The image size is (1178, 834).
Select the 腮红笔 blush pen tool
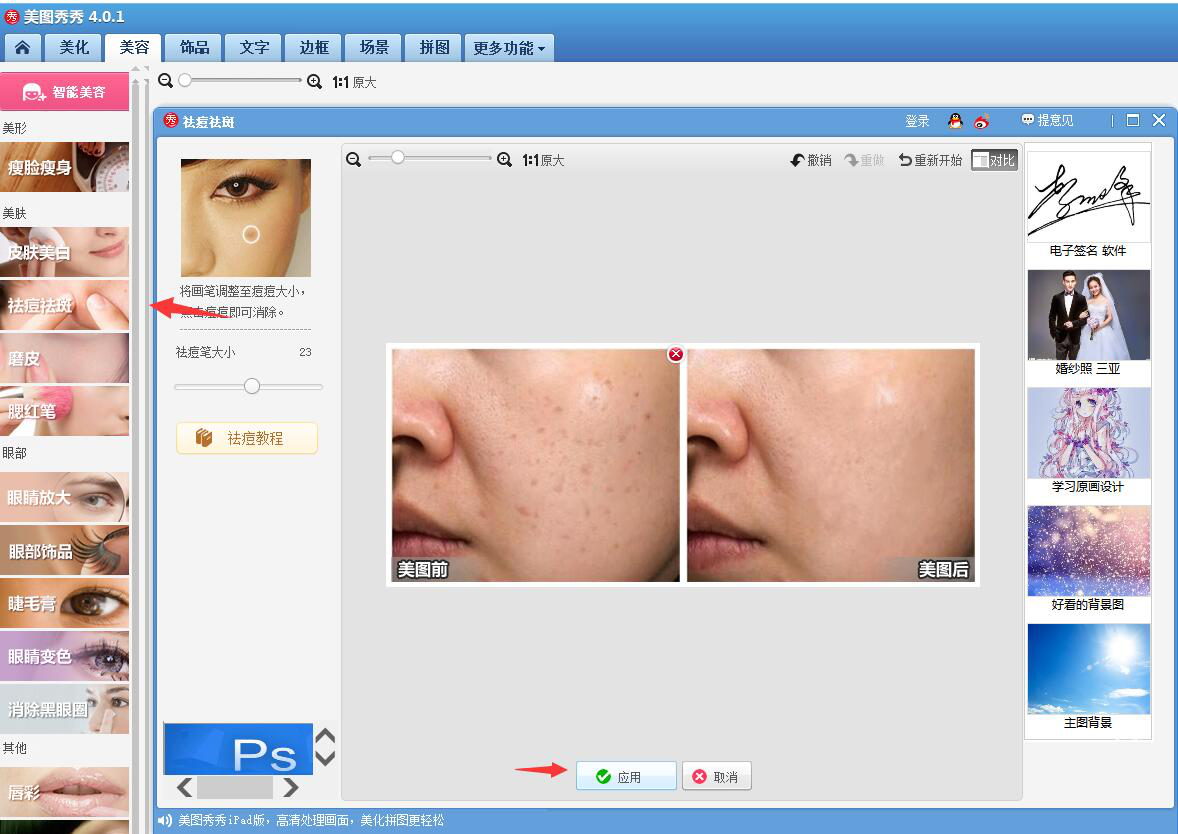[x=64, y=408]
